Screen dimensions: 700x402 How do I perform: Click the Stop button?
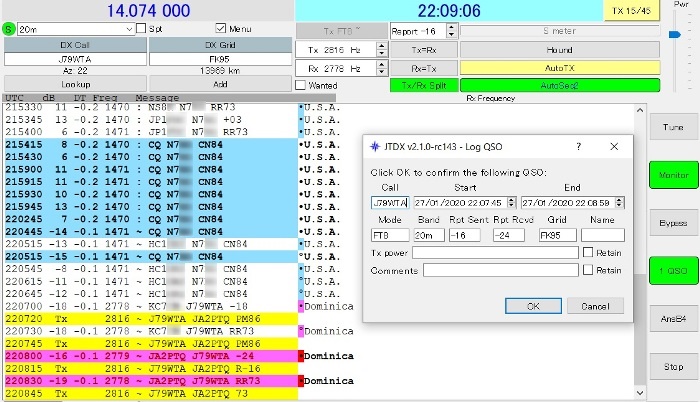(x=674, y=367)
